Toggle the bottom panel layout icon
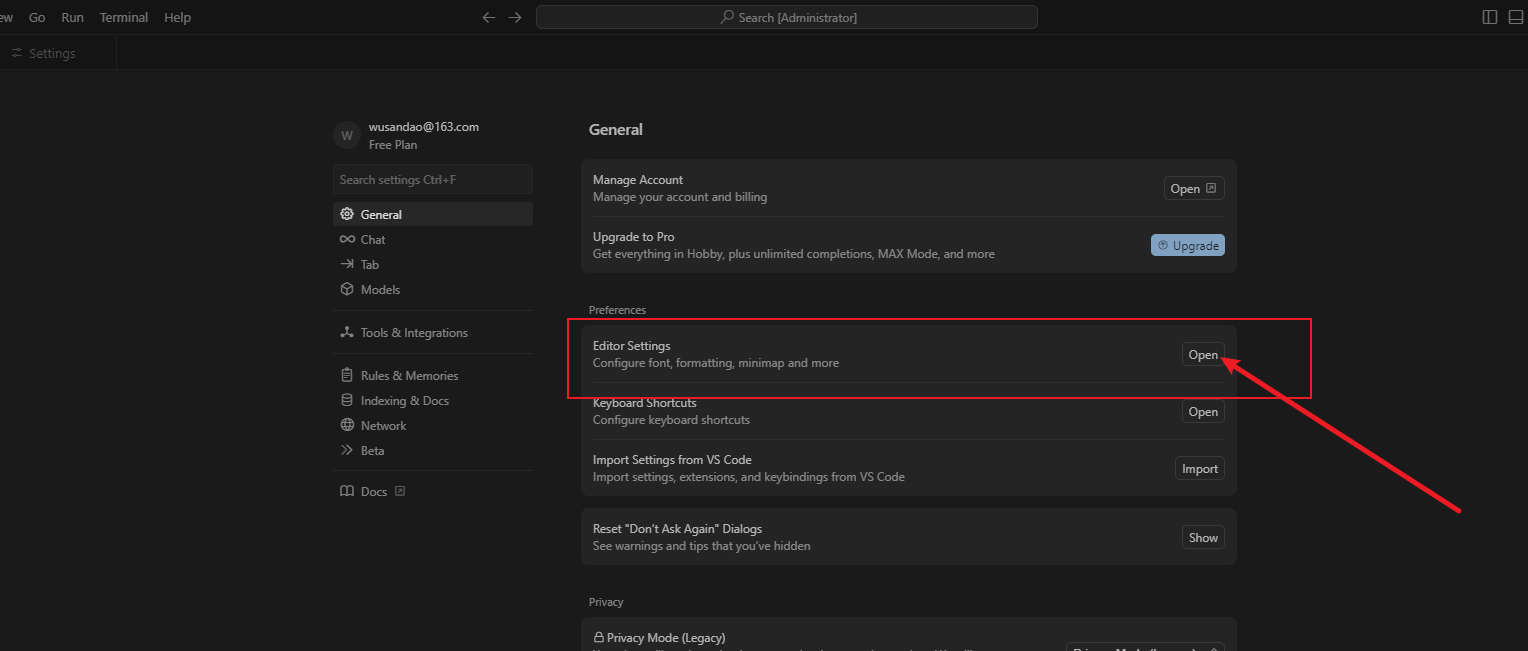The width and height of the screenshot is (1528, 651). point(1516,17)
